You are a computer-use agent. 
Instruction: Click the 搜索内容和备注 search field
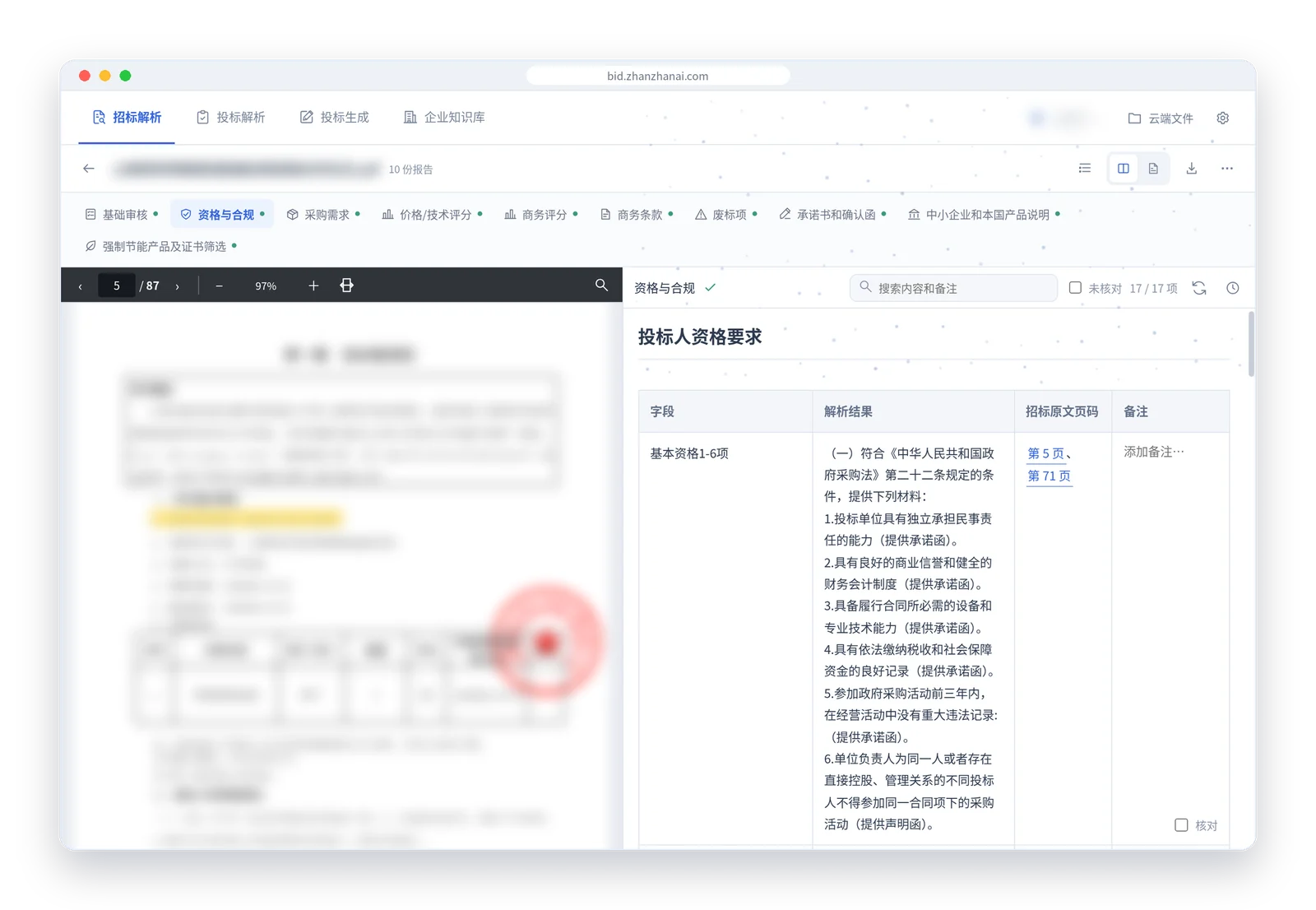(x=953, y=288)
